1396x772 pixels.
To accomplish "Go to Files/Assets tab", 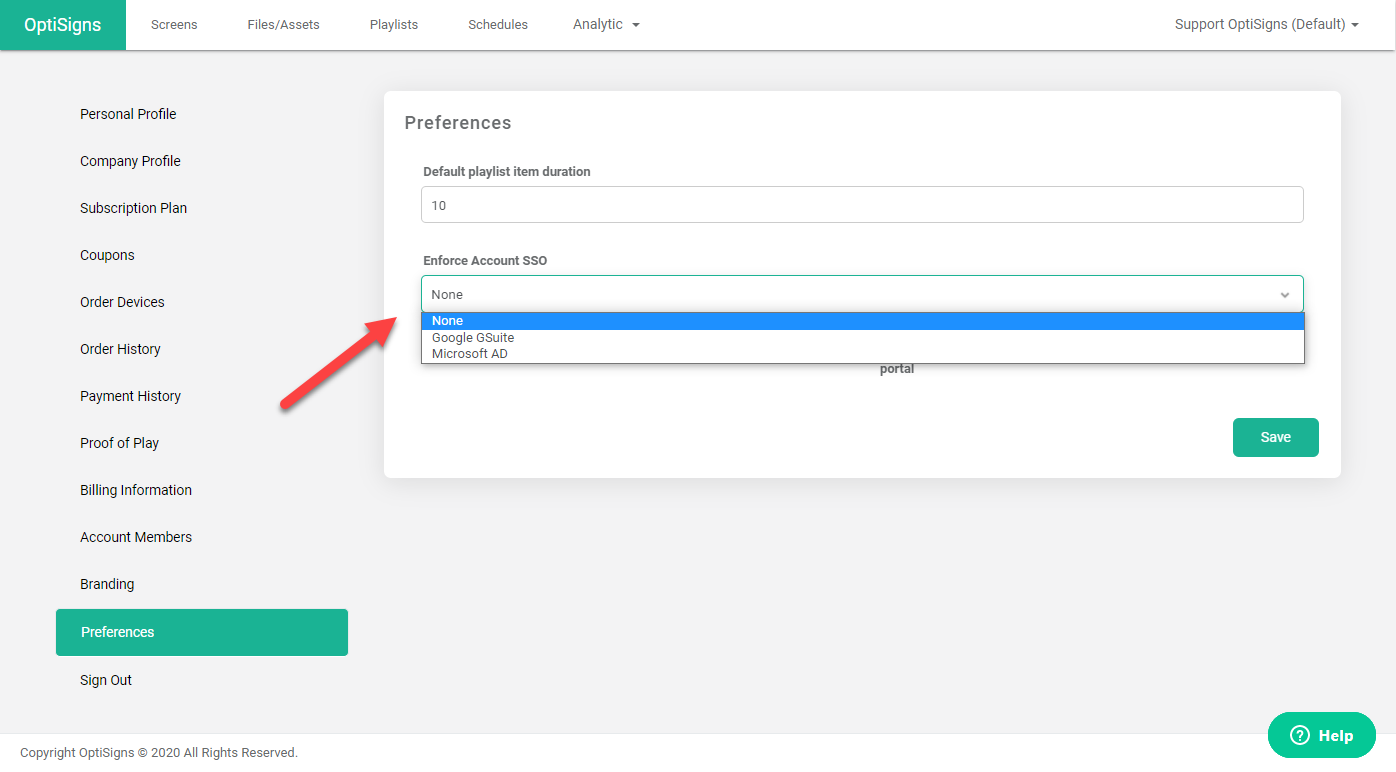I will [284, 25].
